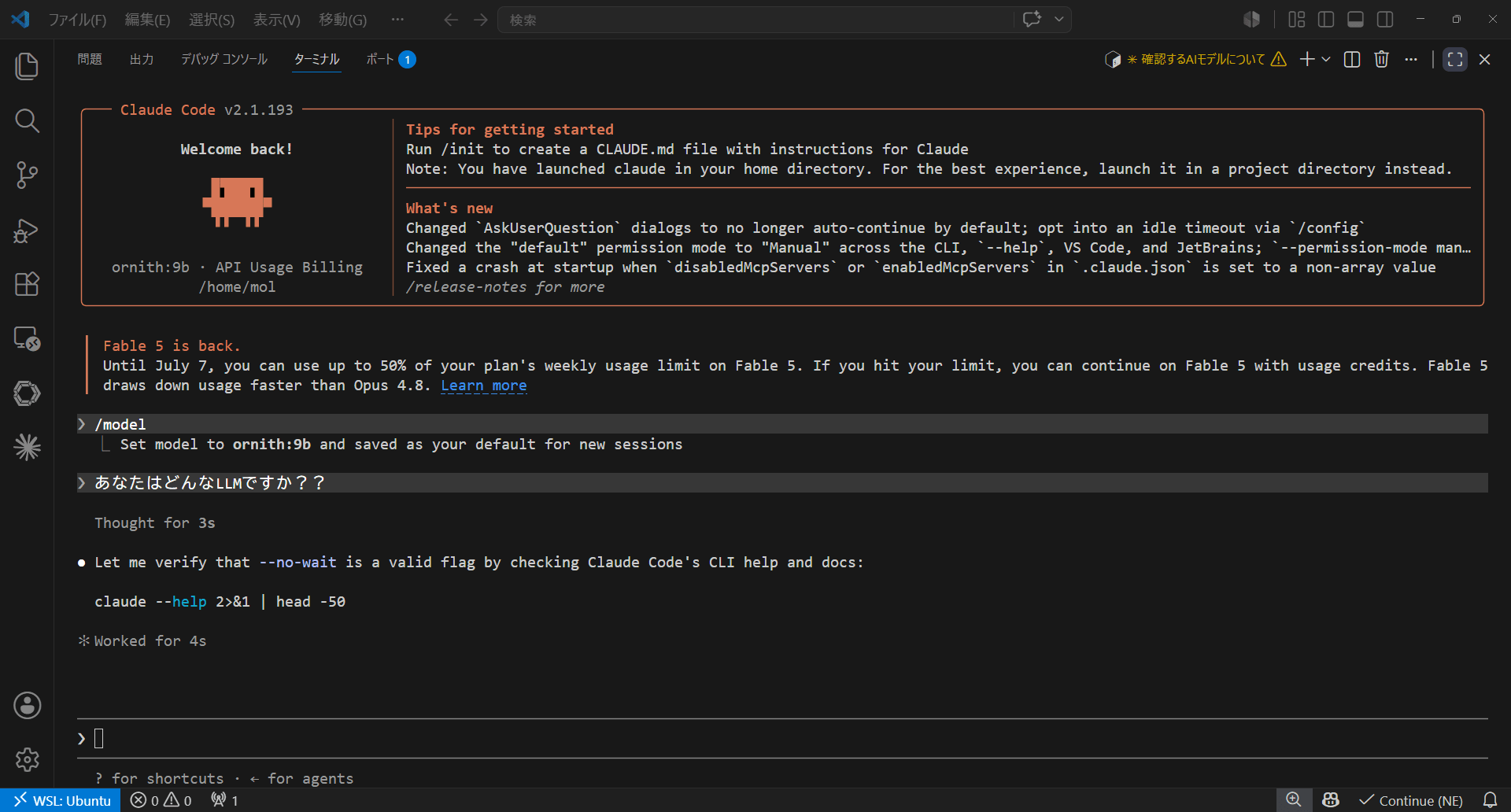Kill terminal with the trash icon

click(x=1381, y=59)
